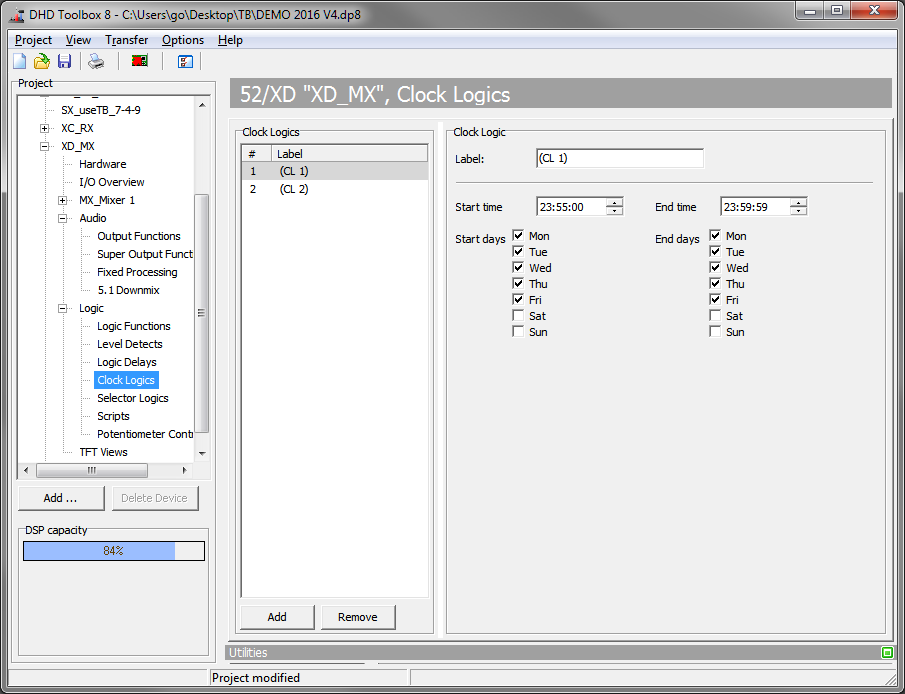The height and width of the screenshot is (694, 905).
Task: Click the New Project toolbar icon
Action: 20,62
